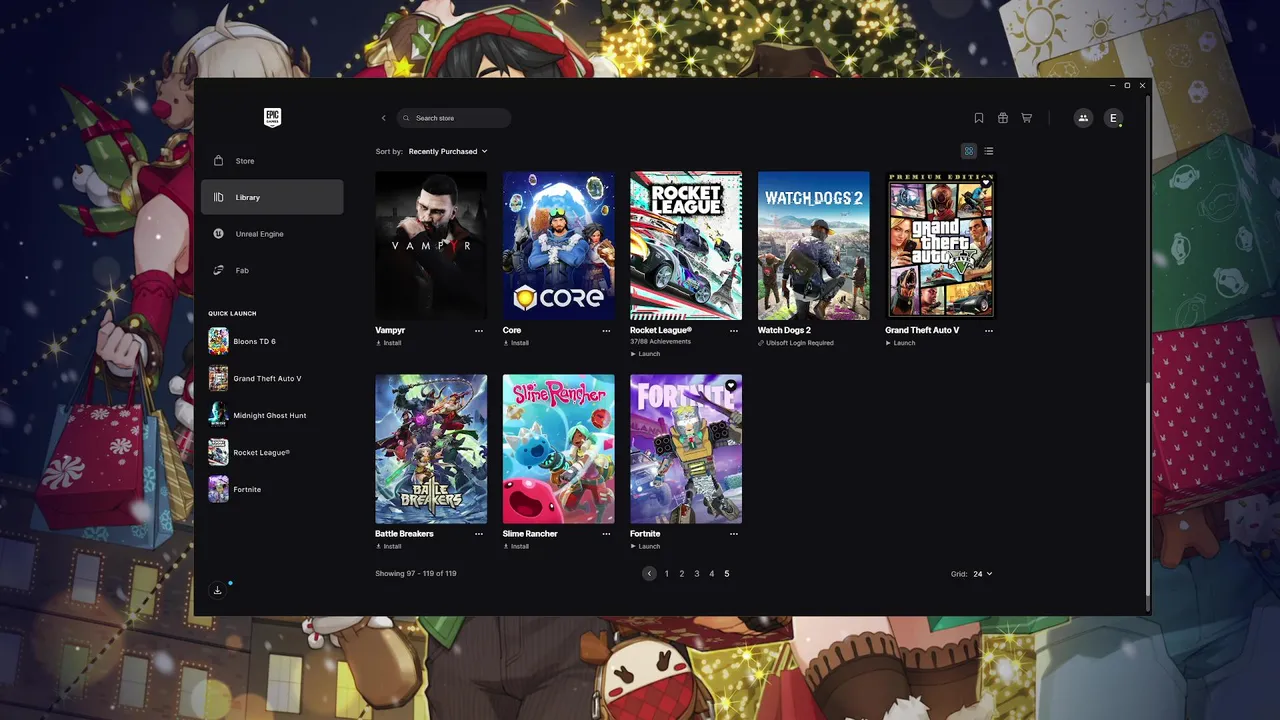The width and height of the screenshot is (1280, 720).
Task: Install Core
Action: 516,343
